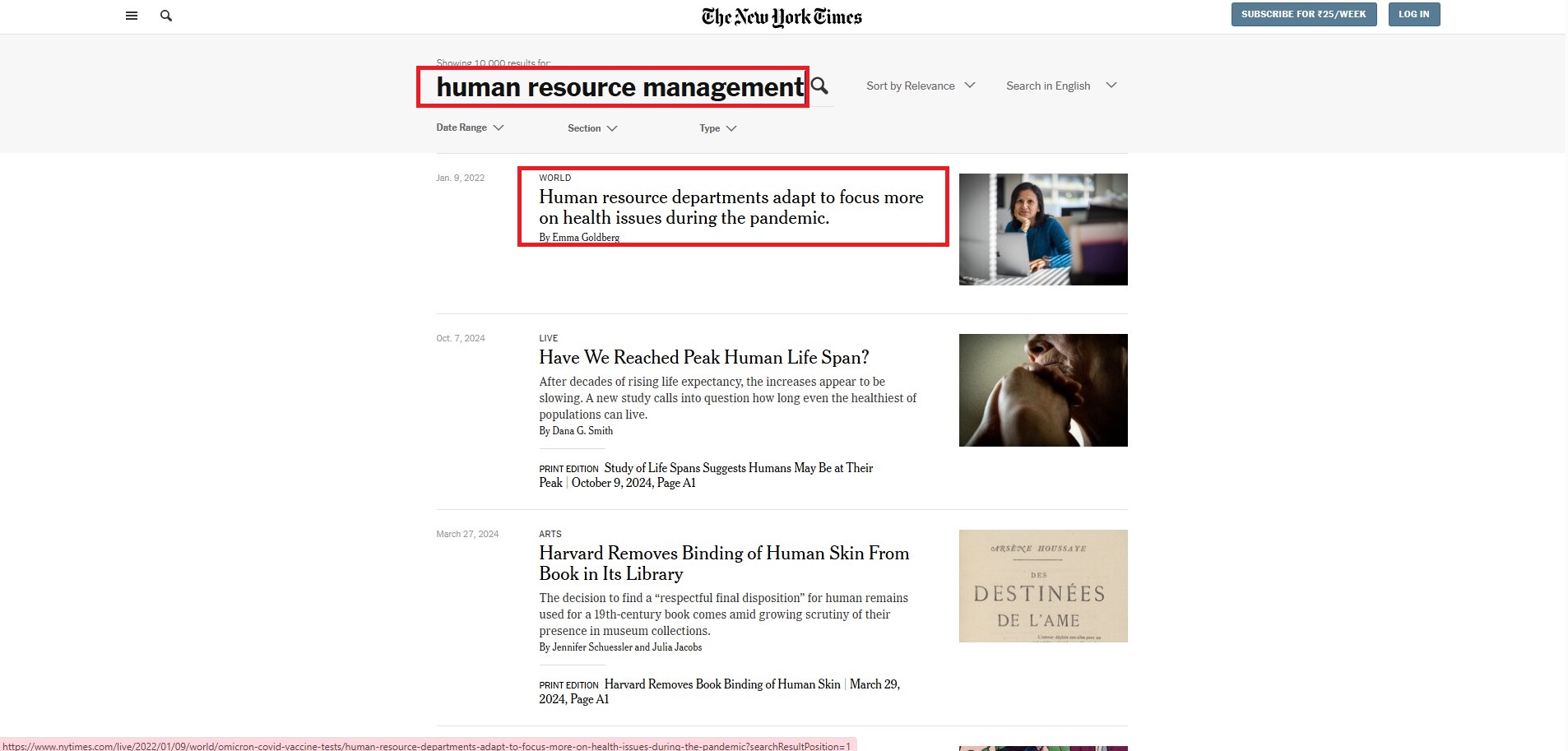The height and width of the screenshot is (751, 1568).
Task: Click the woman at laptop thumbnail
Action: click(x=1042, y=229)
